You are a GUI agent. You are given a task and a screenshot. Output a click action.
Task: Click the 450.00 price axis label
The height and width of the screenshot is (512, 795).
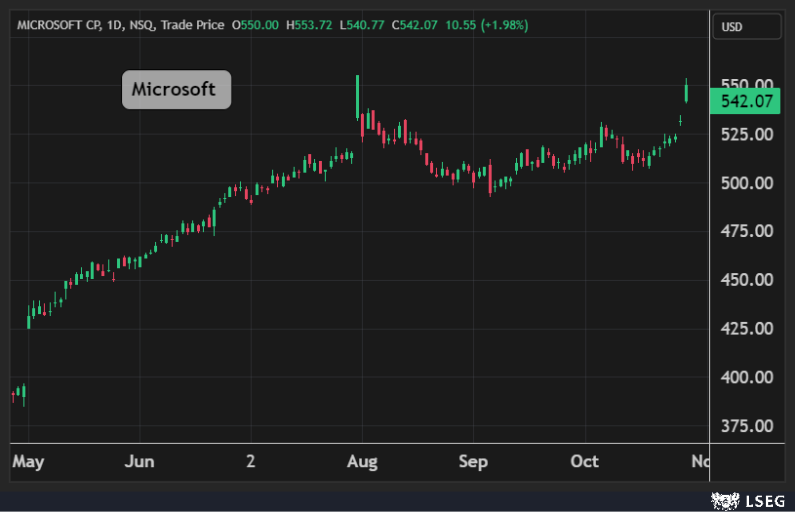748,280
